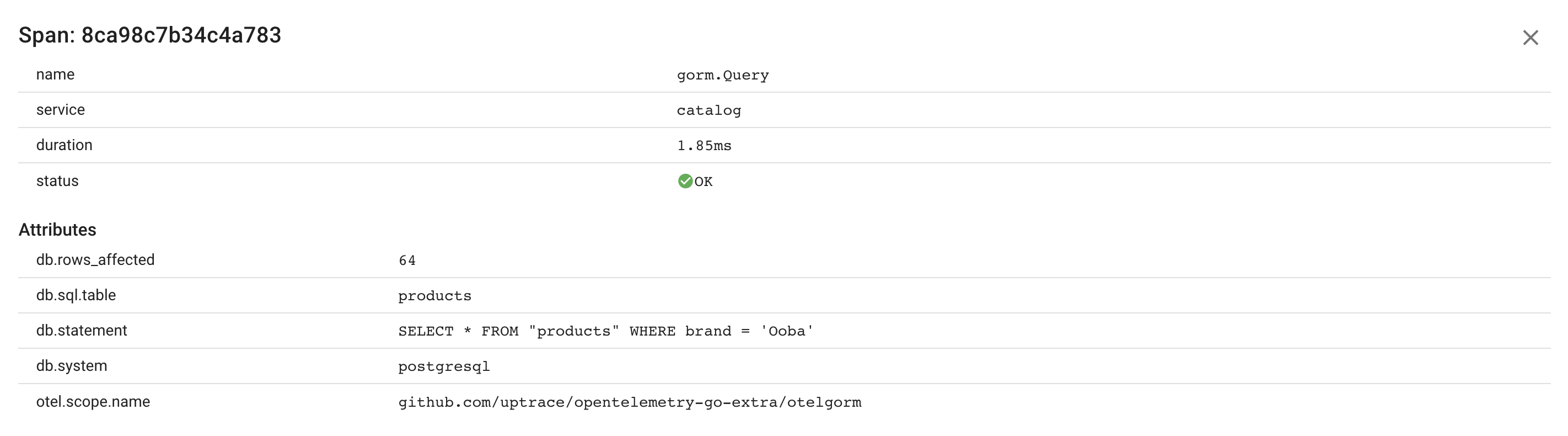Click the SELECT SQL statement text
The width and height of the screenshot is (1568, 436).
tap(606, 331)
